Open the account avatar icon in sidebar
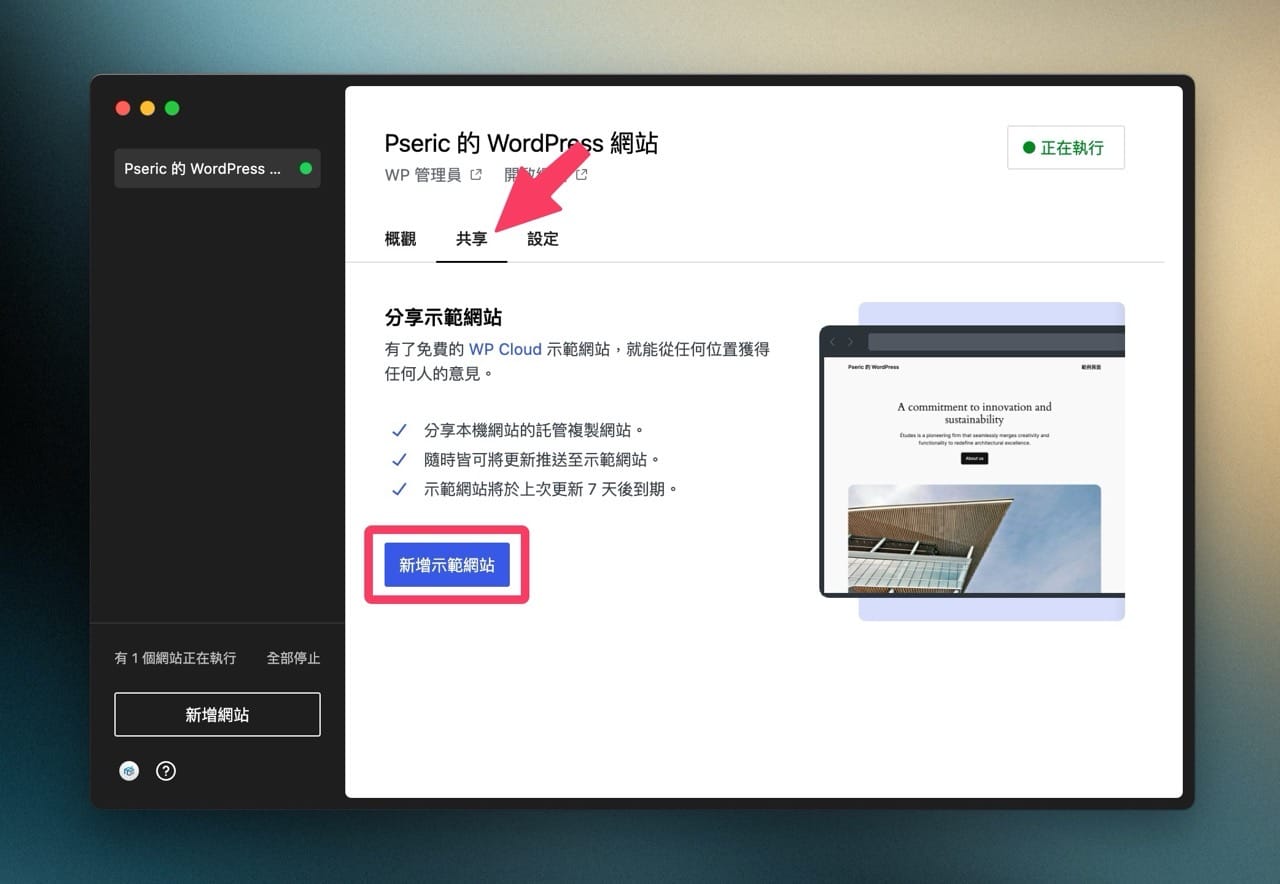The height and width of the screenshot is (884, 1280). point(129,771)
